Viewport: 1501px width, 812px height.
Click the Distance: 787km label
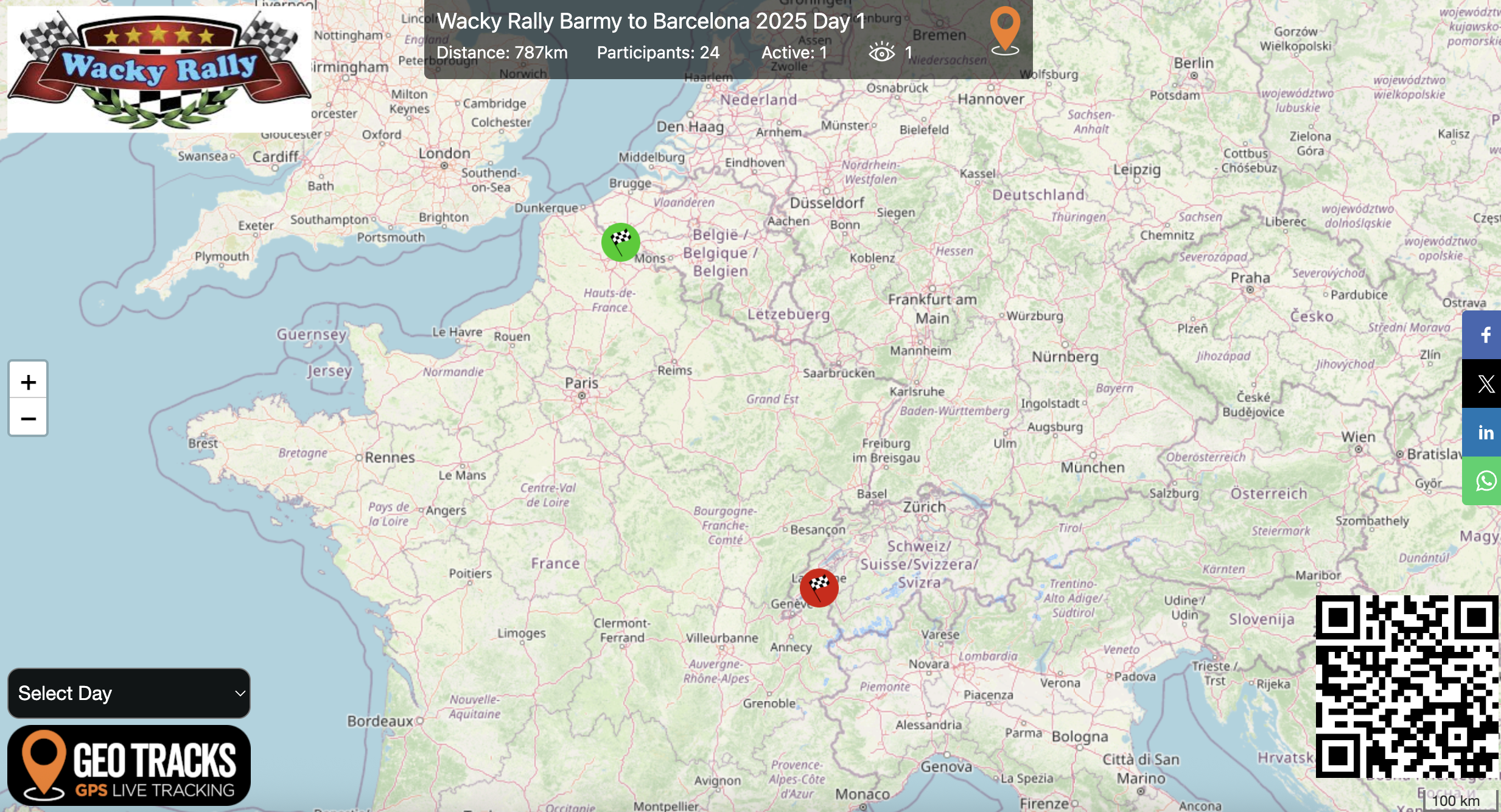[x=502, y=53]
